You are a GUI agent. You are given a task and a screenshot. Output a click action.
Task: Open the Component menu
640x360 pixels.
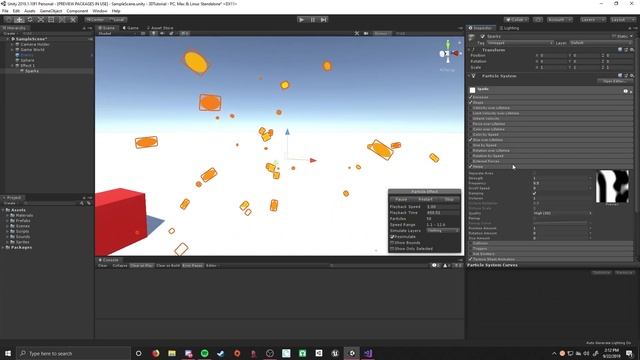coord(77,11)
